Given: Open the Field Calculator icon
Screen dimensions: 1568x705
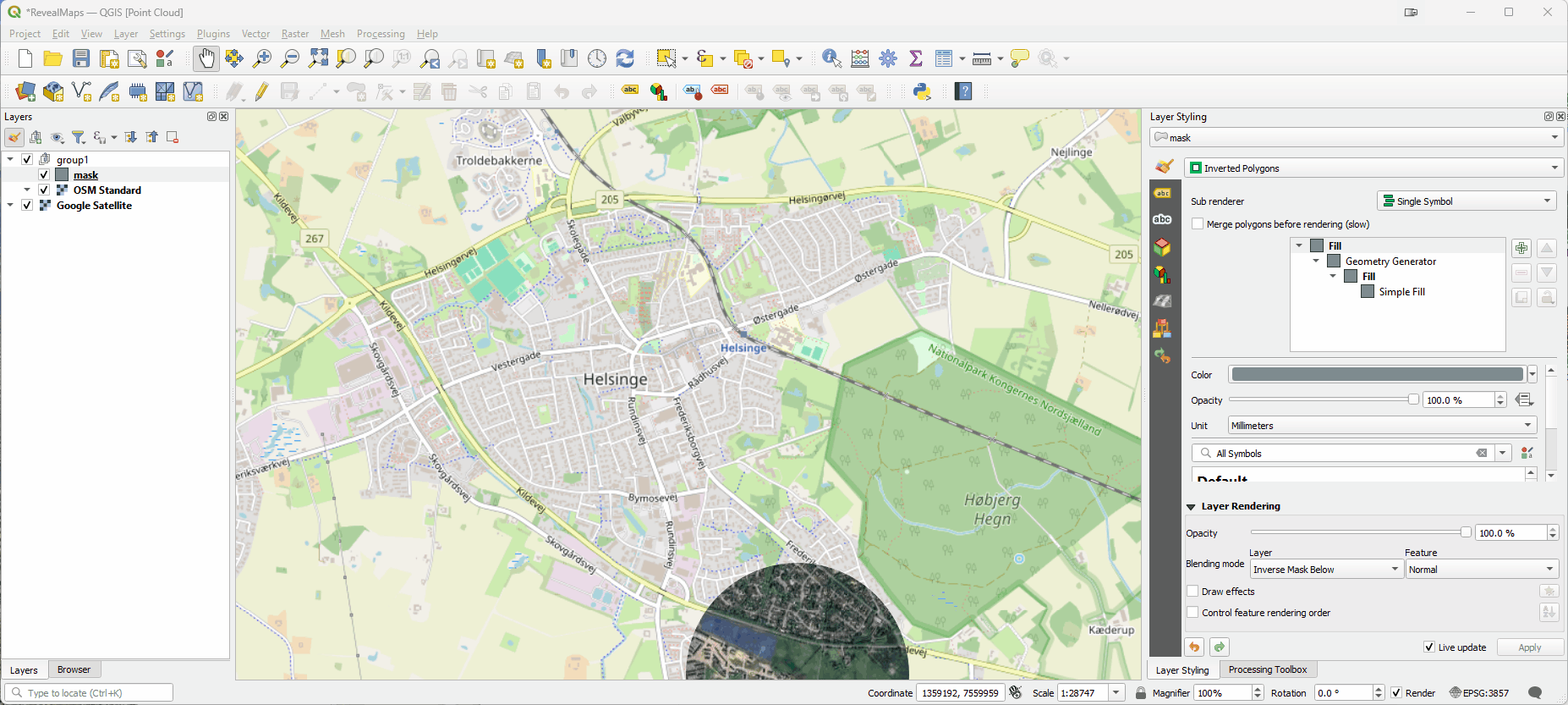Looking at the screenshot, I should 860,58.
